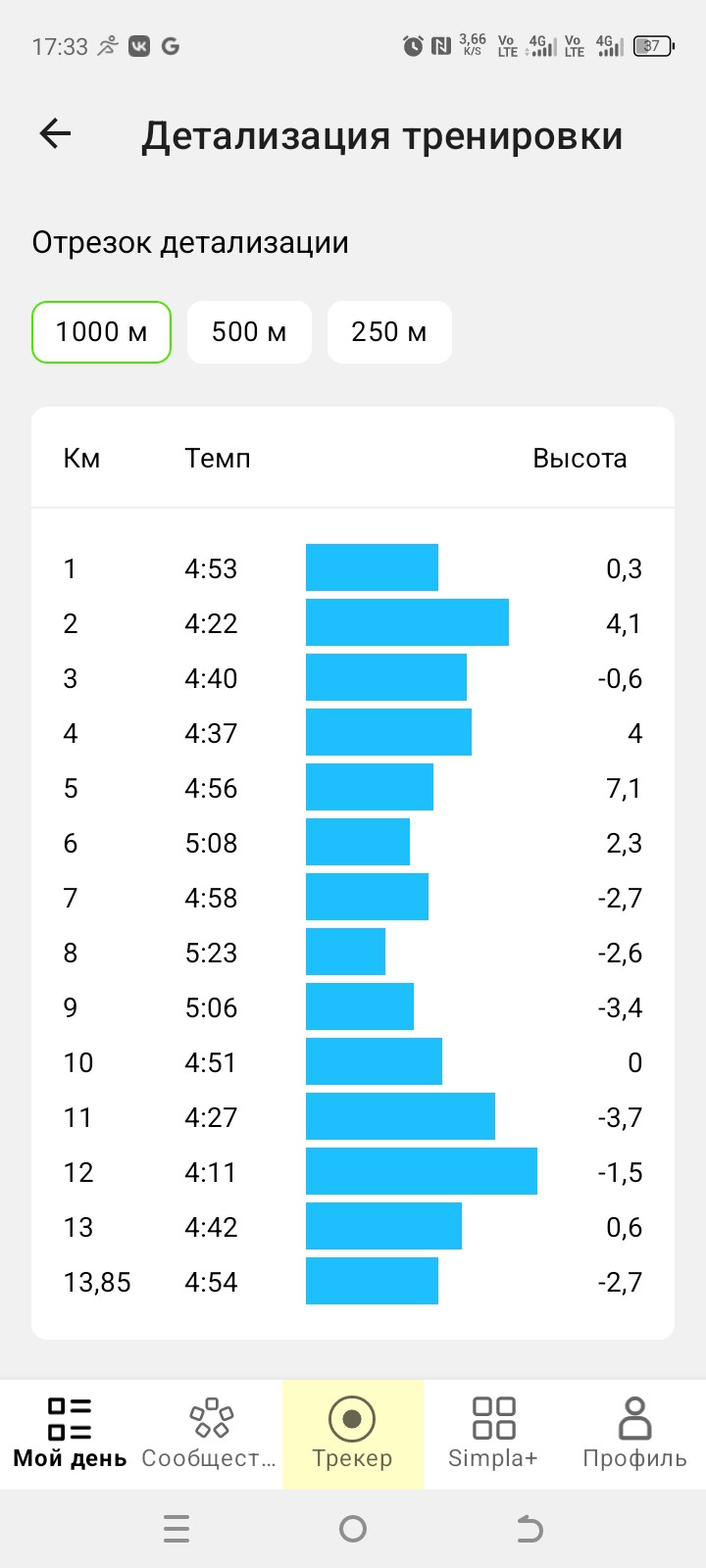Tap the battery indicator in status bar
The image size is (706, 1568).
653,46
